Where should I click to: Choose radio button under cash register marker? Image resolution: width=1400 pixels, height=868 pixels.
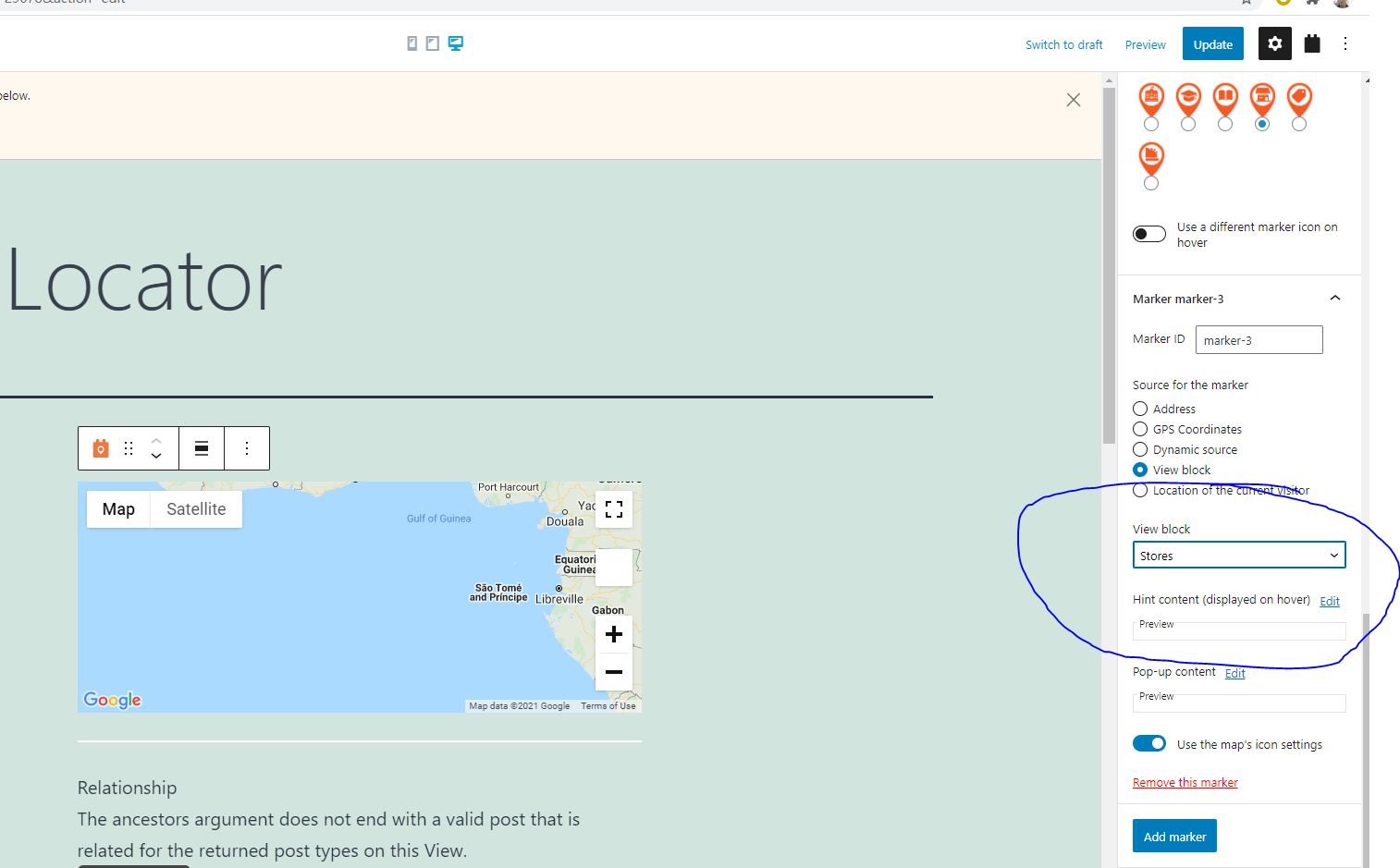coord(1151,183)
